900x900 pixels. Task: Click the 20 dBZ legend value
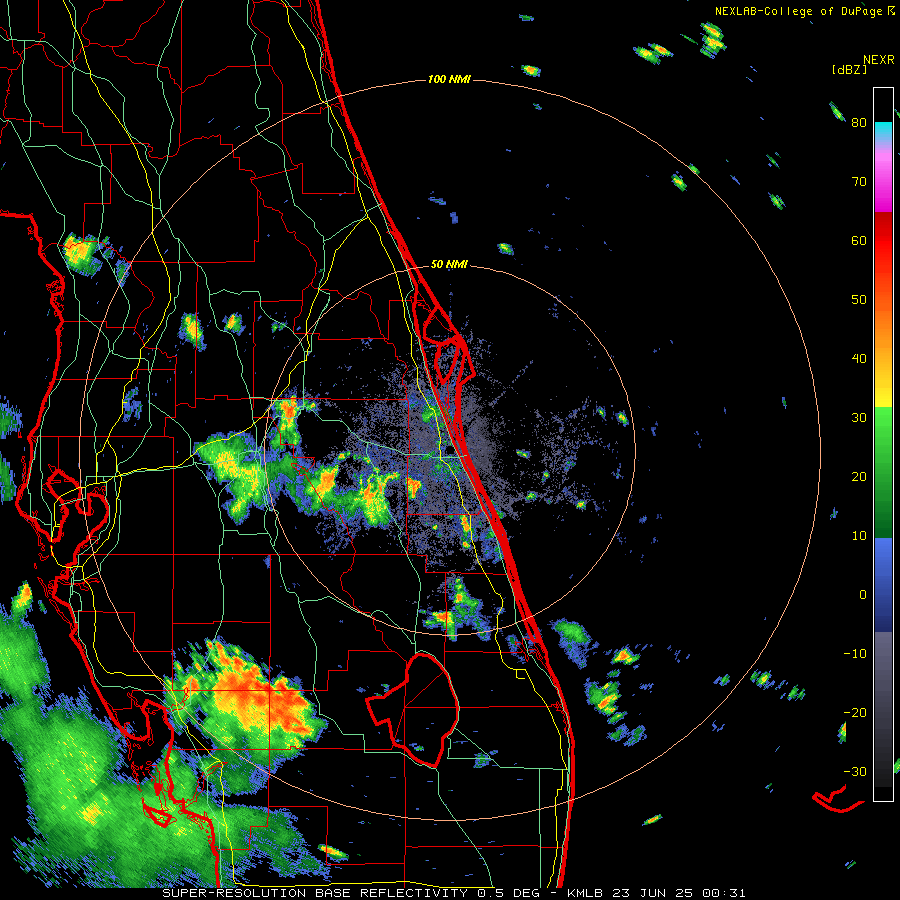pyautogui.click(x=859, y=477)
